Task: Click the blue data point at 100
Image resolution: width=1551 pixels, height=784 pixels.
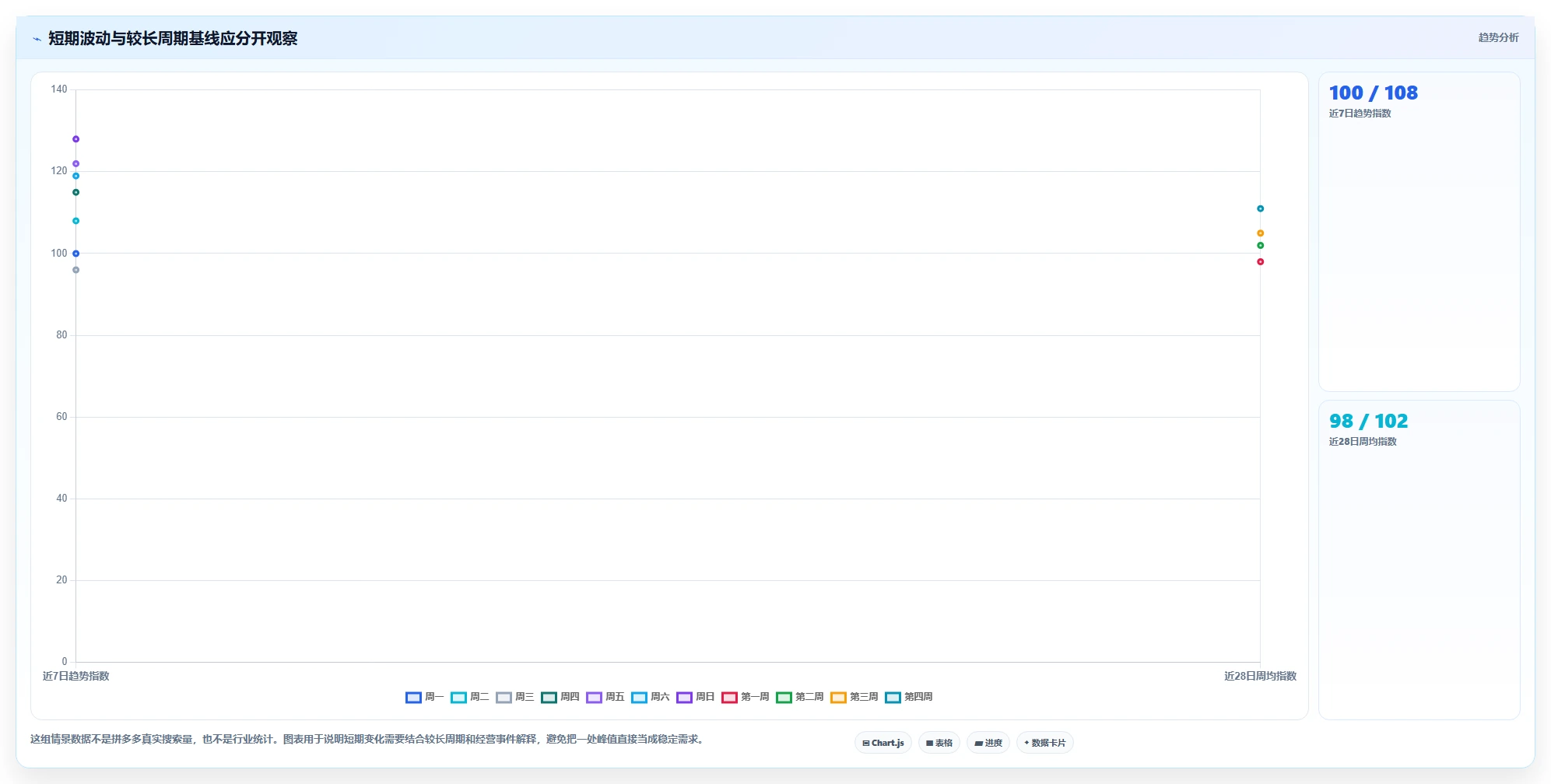Action: [x=75, y=254]
